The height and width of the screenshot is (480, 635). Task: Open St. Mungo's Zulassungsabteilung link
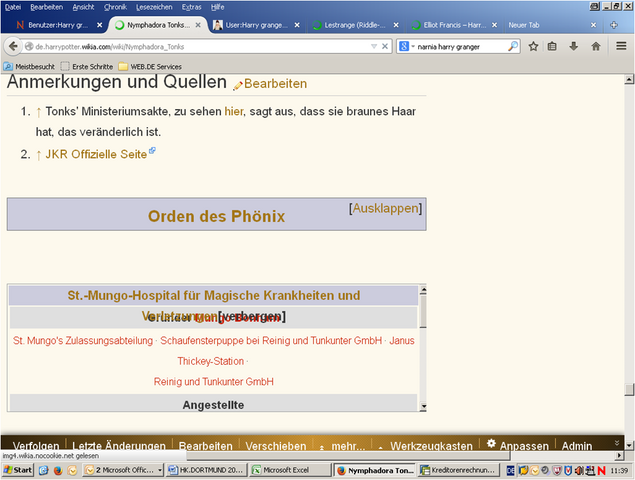tap(83, 341)
